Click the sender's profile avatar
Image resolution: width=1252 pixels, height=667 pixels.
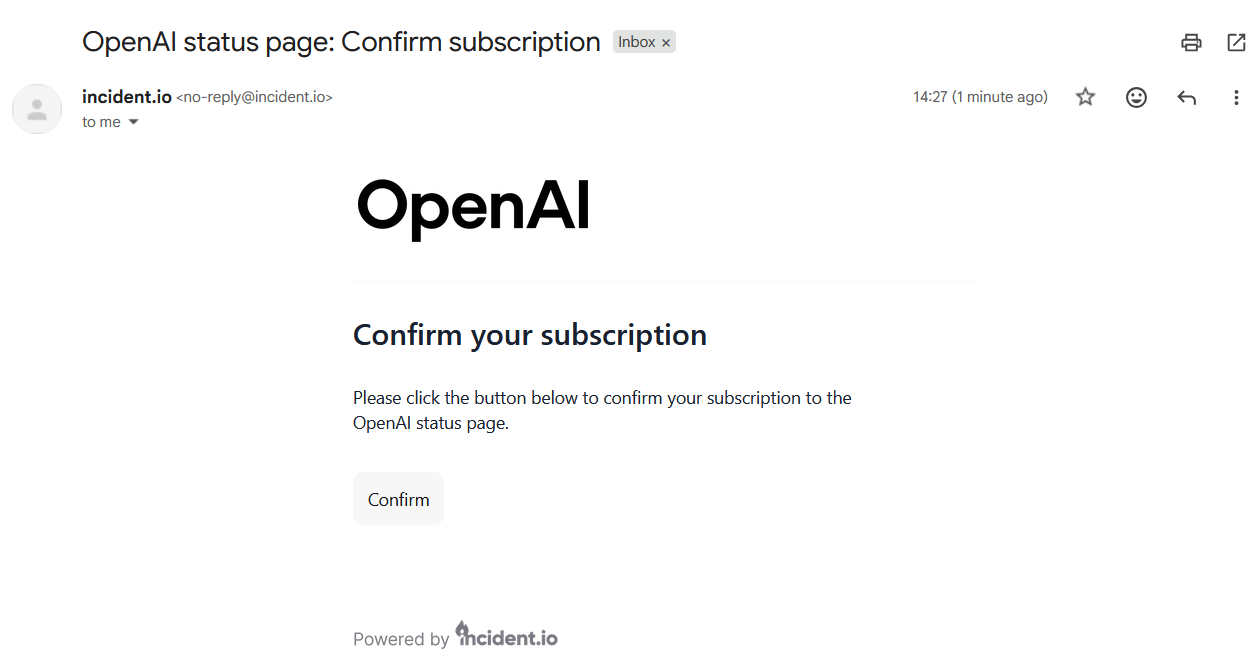[x=37, y=109]
